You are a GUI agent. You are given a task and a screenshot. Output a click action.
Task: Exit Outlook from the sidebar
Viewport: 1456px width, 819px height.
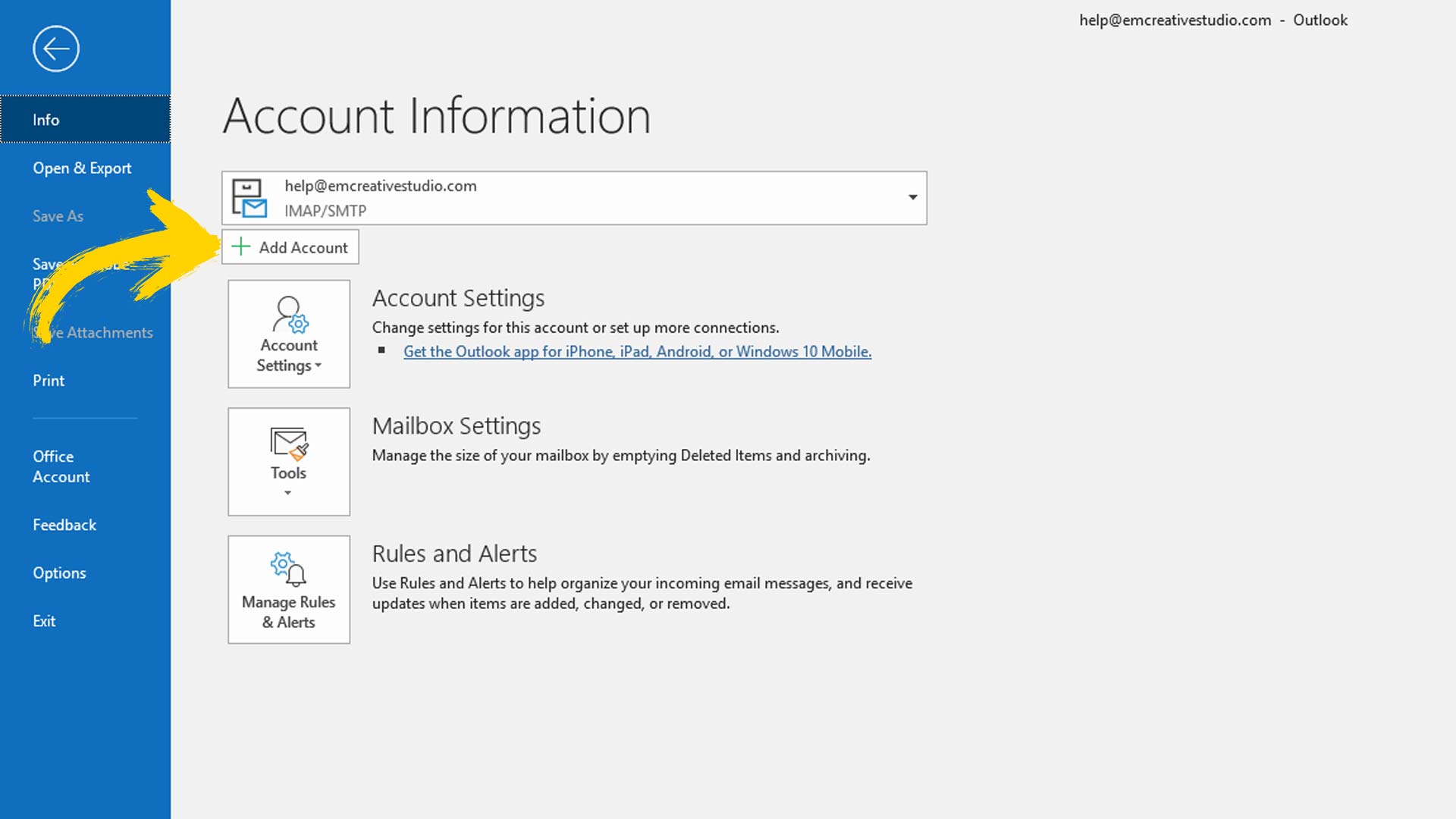44,621
